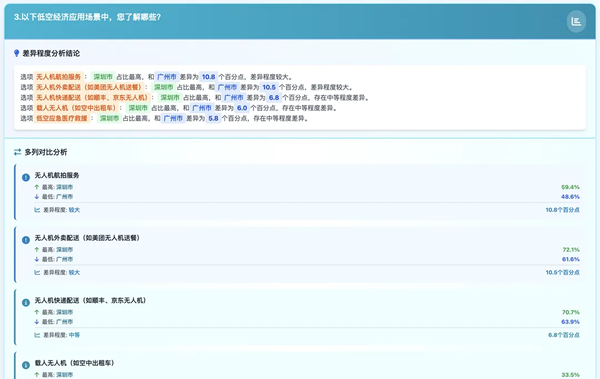600x379 pixels.
Task: Click the 59.4% value
Action: click(x=570, y=187)
